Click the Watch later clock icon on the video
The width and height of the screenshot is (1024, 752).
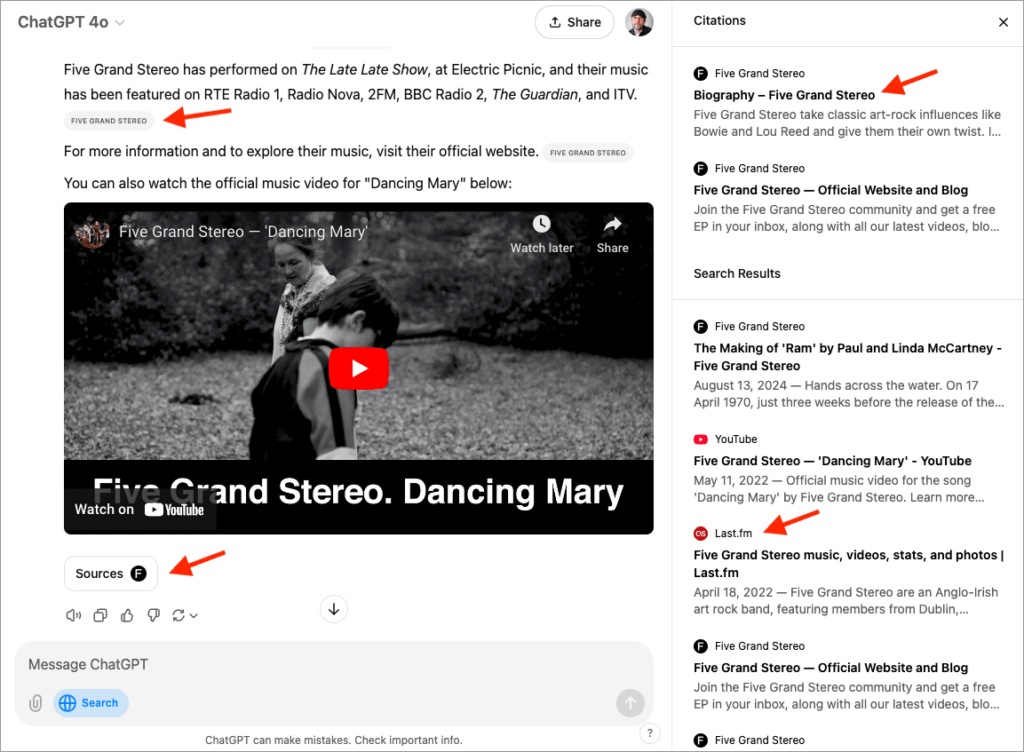tap(541, 224)
